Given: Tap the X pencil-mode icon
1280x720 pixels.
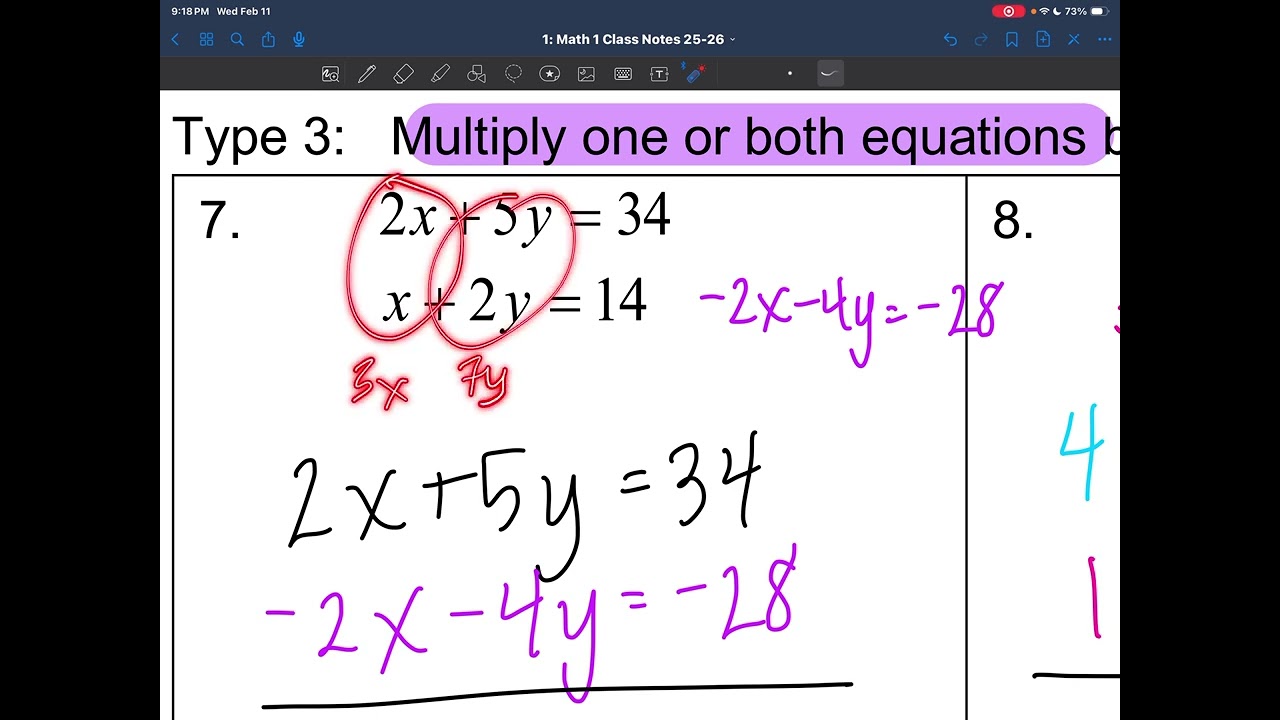Looking at the screenshot, I should click(1074, 40).
